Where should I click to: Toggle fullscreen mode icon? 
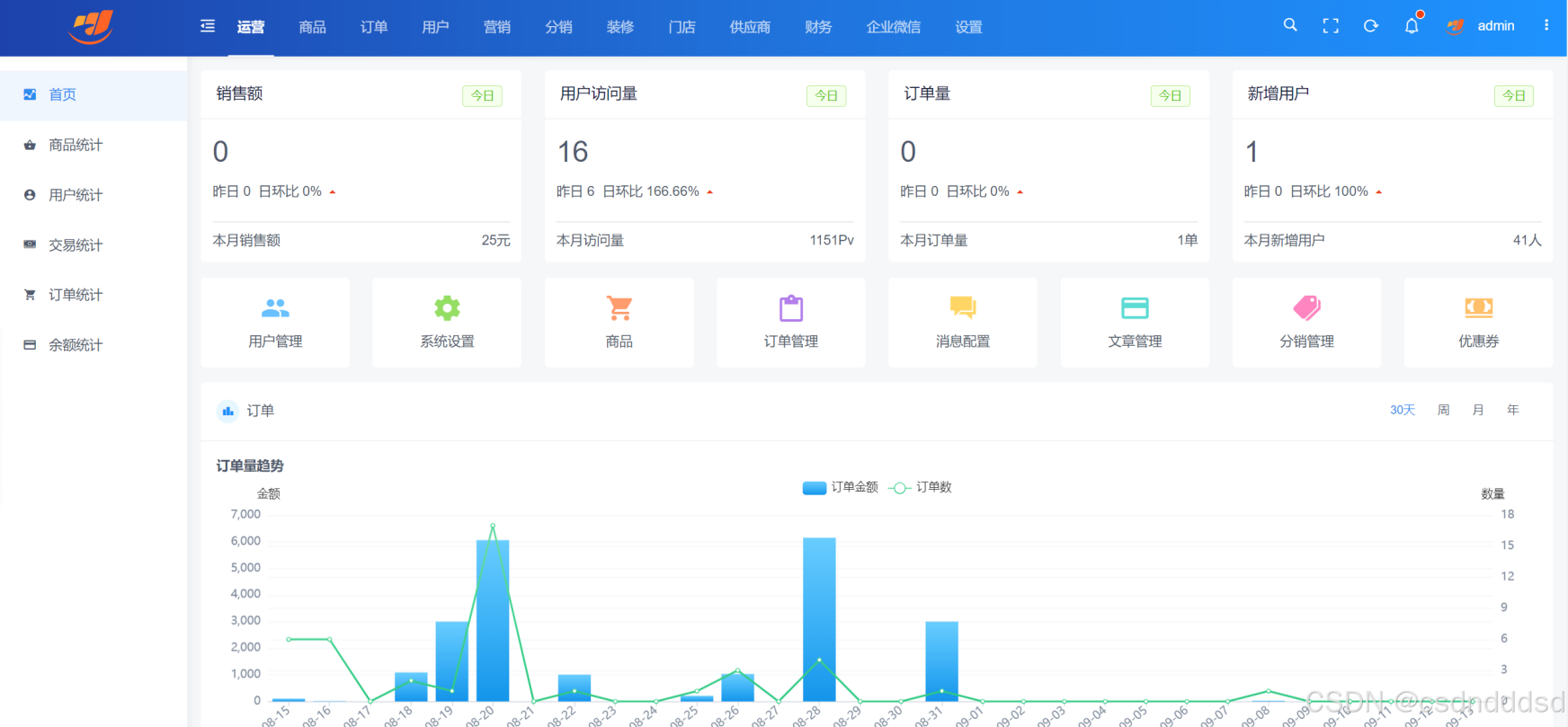click(x=1331, y=26)
